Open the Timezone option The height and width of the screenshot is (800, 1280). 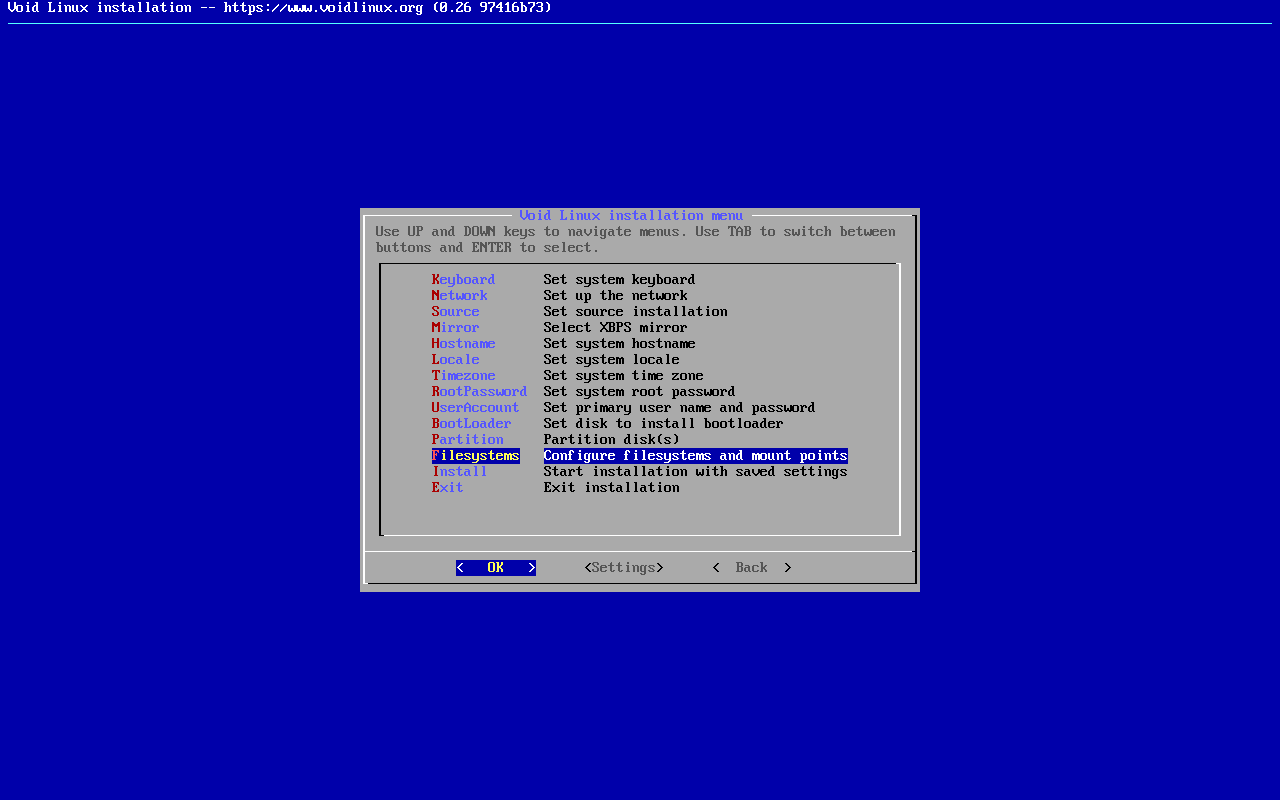(x=464, y=376)
